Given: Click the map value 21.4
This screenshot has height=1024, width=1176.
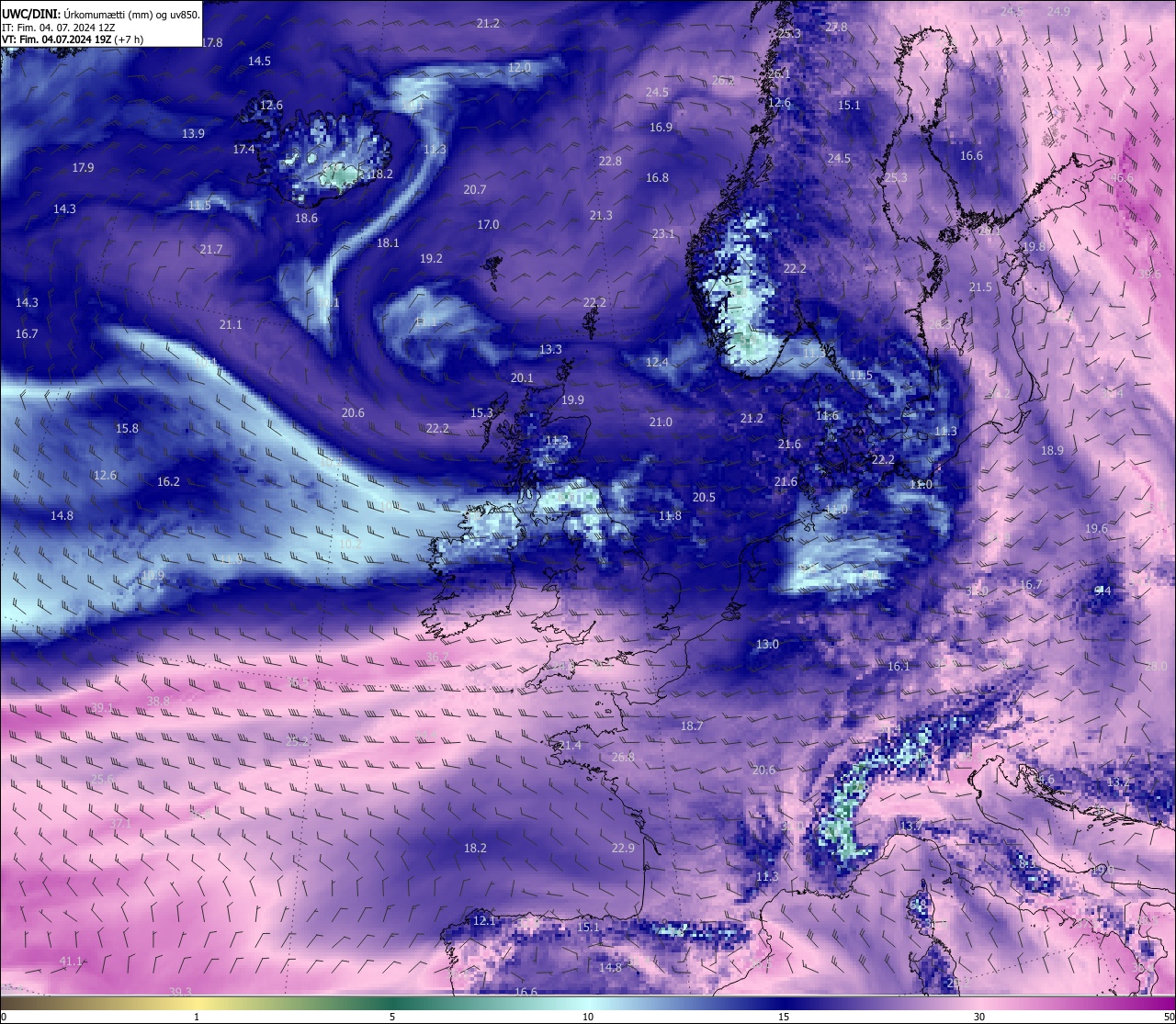Looking at the screenshot, I should (570, 744).
